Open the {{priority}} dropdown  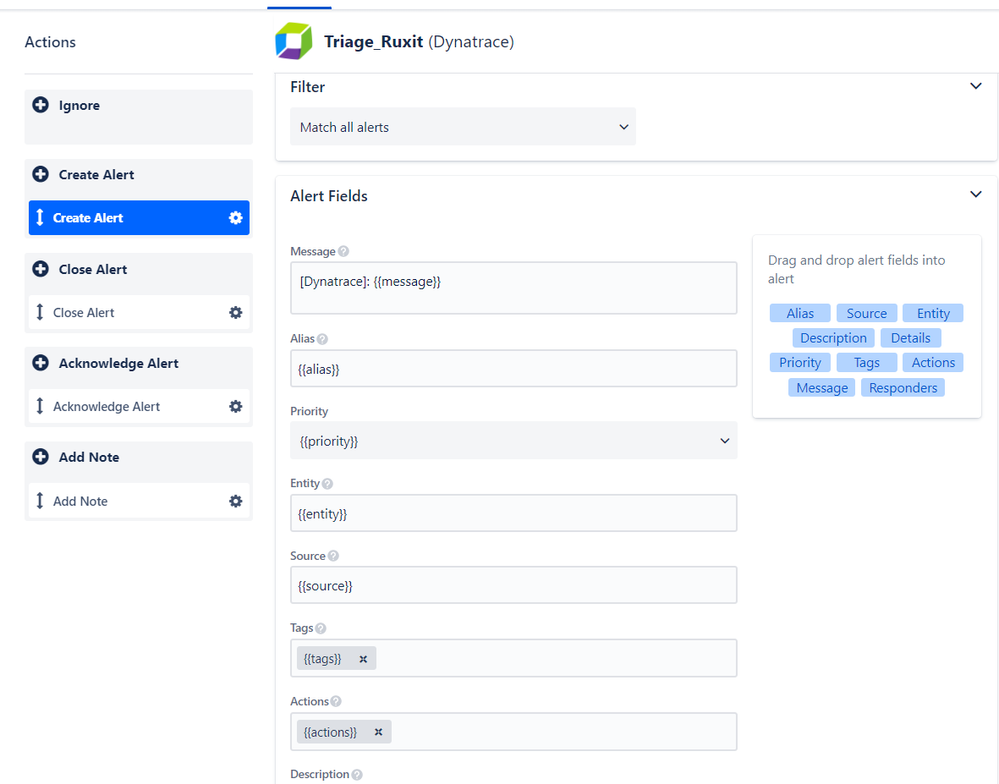(514, 441)
